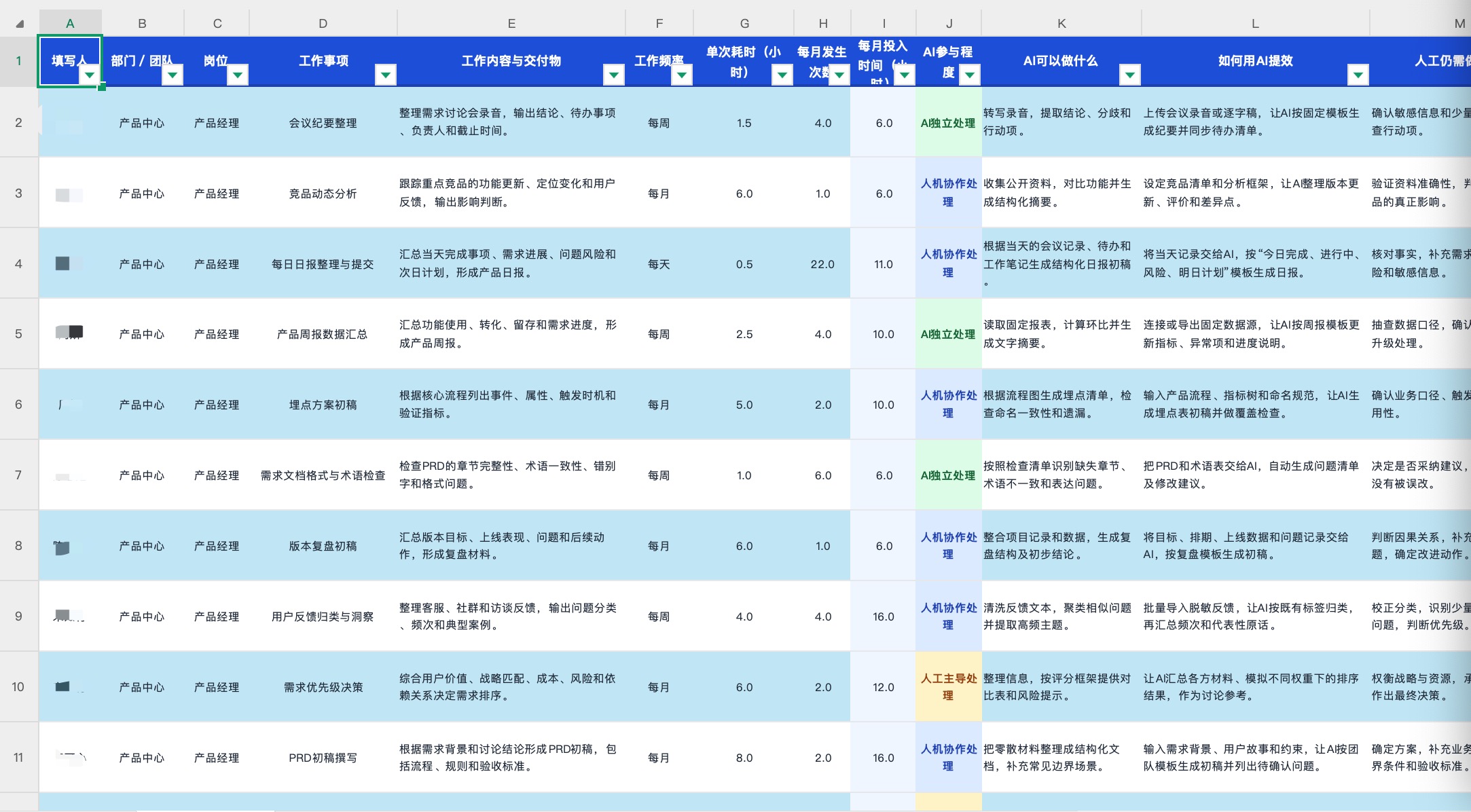1471x812 pixels.
Task: Click AI独立处理 cell in row 7
Action: point(949,475)
